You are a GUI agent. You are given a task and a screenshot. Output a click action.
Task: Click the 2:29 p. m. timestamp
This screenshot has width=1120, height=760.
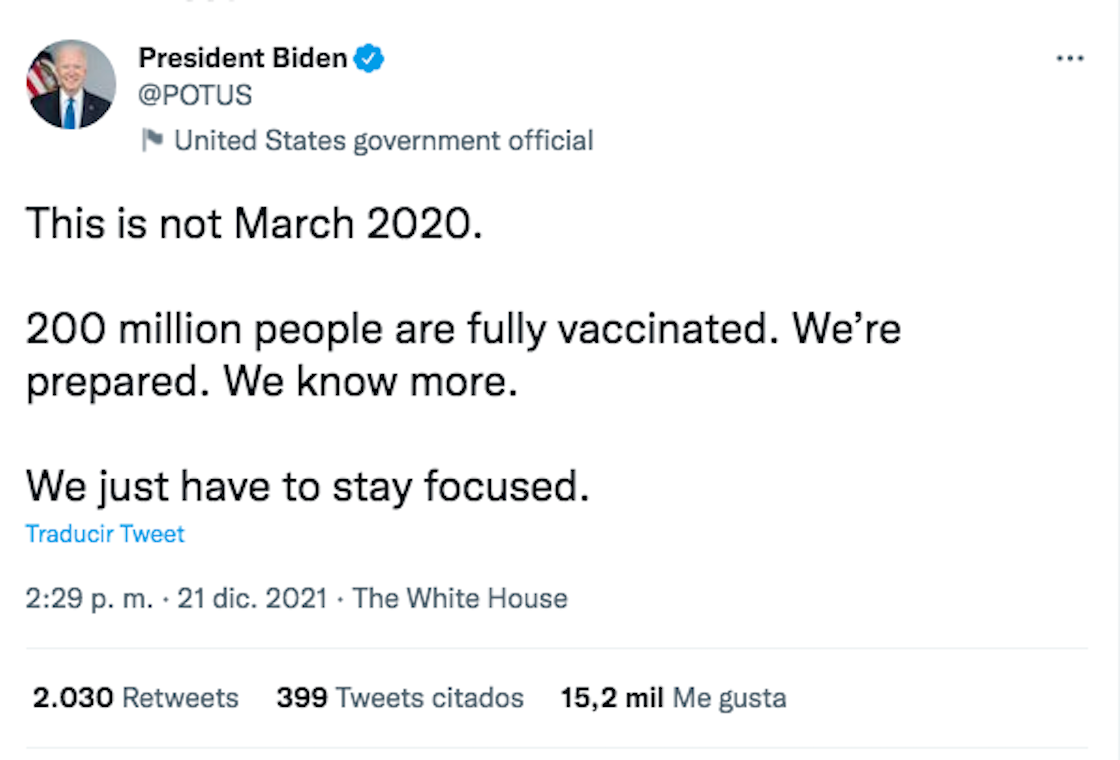(89, 599)
